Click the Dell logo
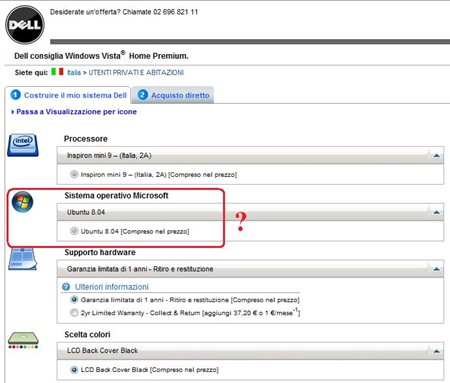Image resolution: width=450 pixels, height=383 pixels. (25, 25)
